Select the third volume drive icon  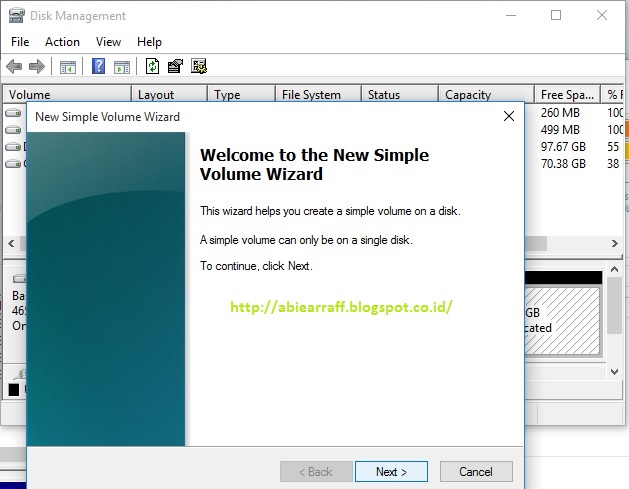(13, 147)
